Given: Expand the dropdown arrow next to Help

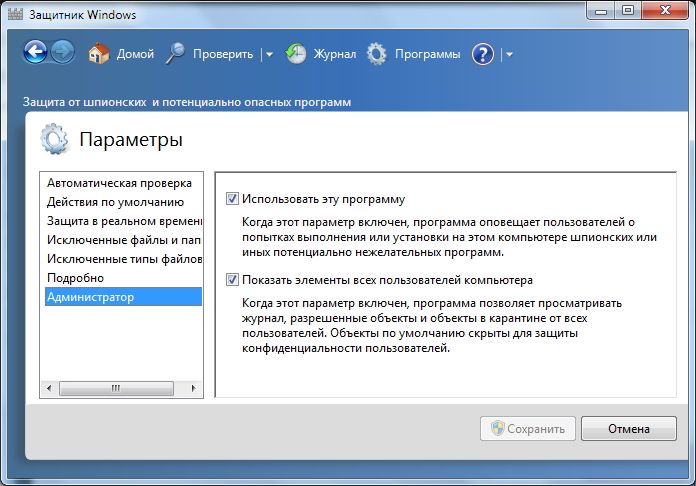Looking at the screenshot, I should [x=509, y=55].
